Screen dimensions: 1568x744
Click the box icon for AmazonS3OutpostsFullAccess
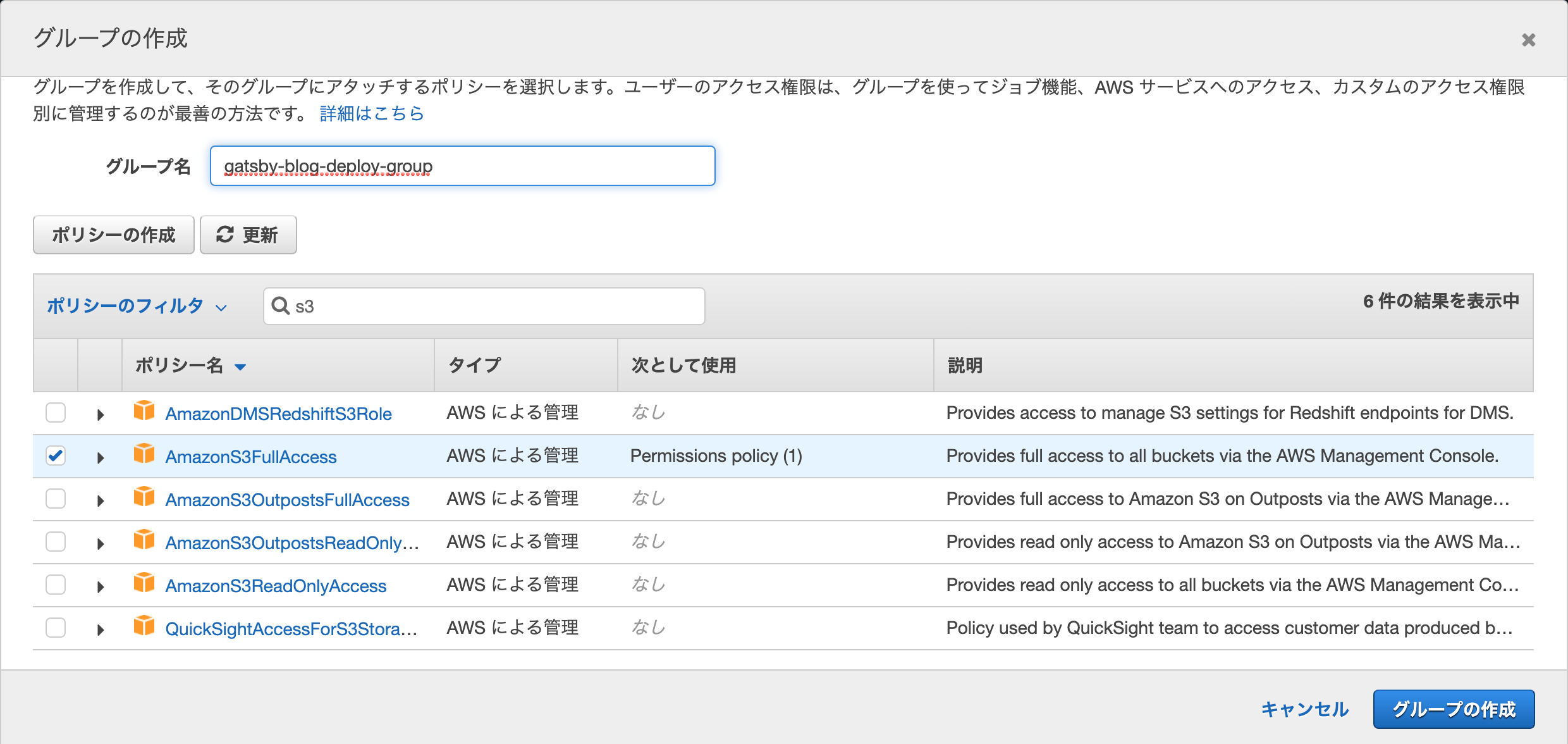[144, 497]
